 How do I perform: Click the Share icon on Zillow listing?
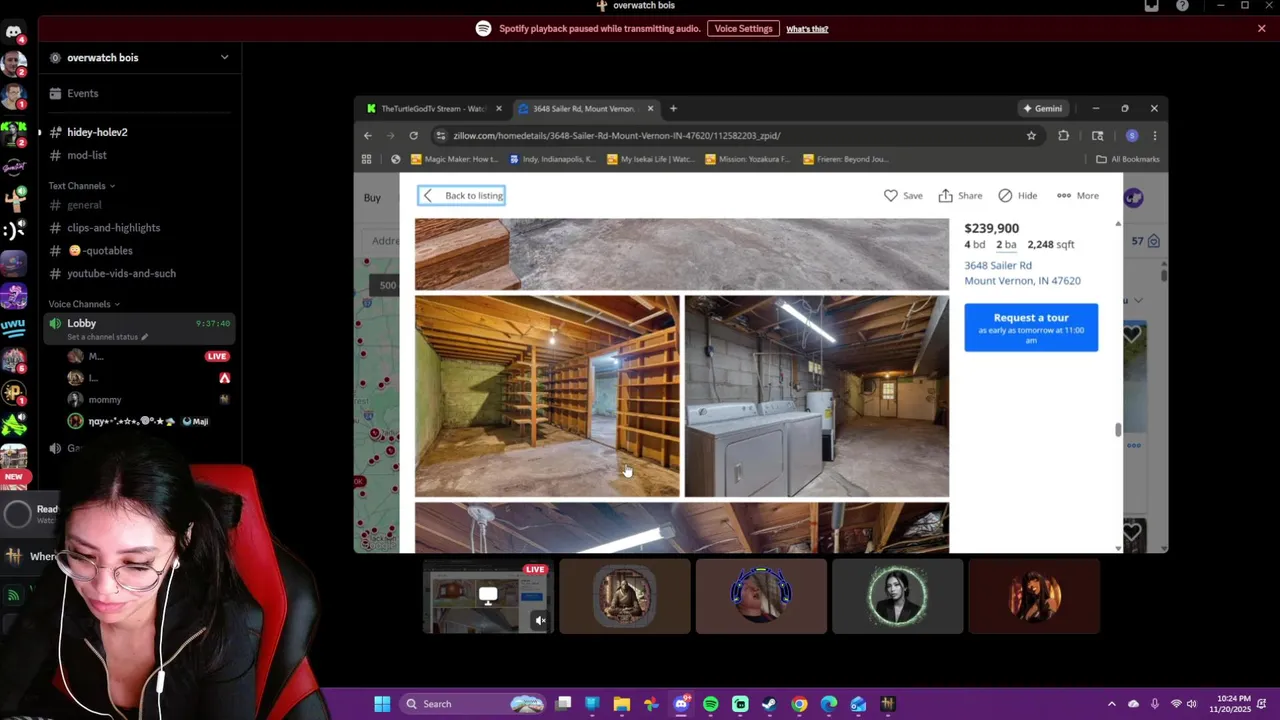click(x=945, y=196)
